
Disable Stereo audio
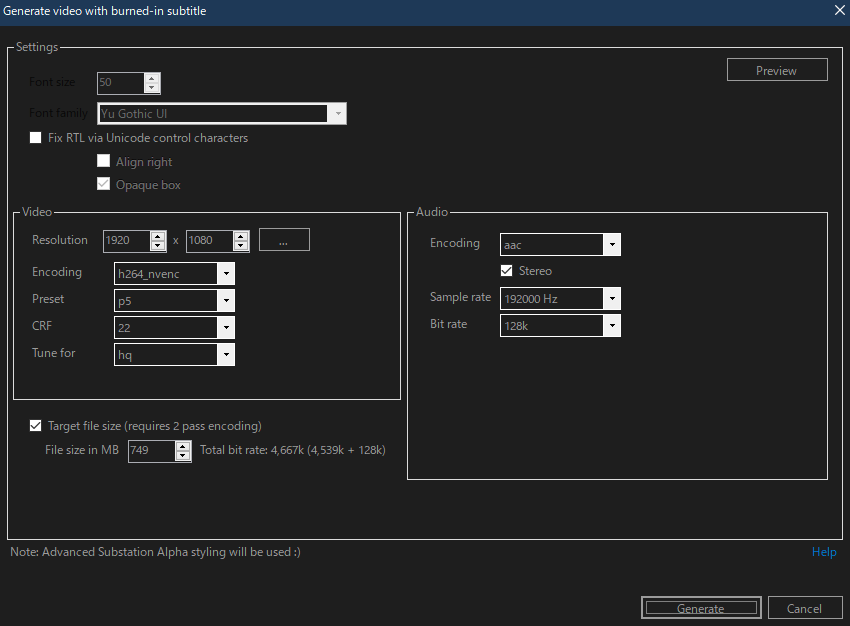[x=506, y=270]
